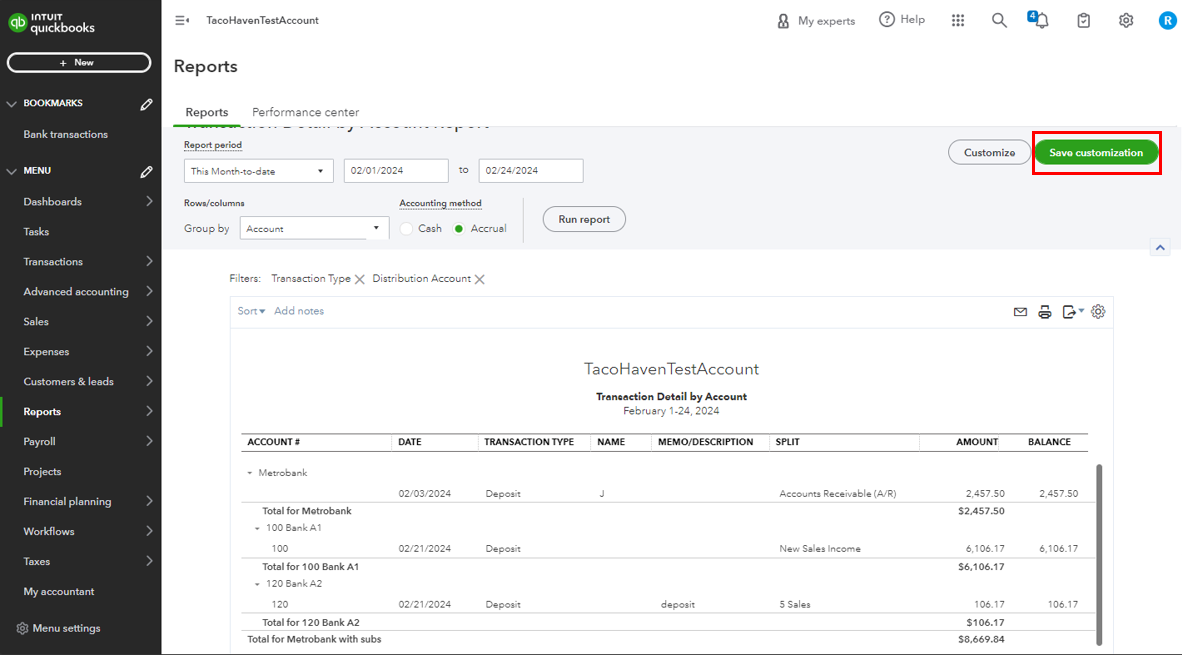The height and width of the screenshot is (656, 1182).
Task: Click the New button
Action: point(79,63)
